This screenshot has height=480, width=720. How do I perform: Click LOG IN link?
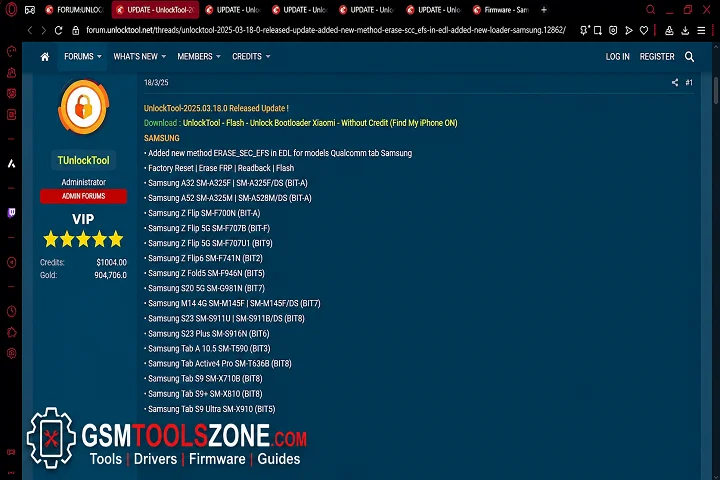point(617,56)
